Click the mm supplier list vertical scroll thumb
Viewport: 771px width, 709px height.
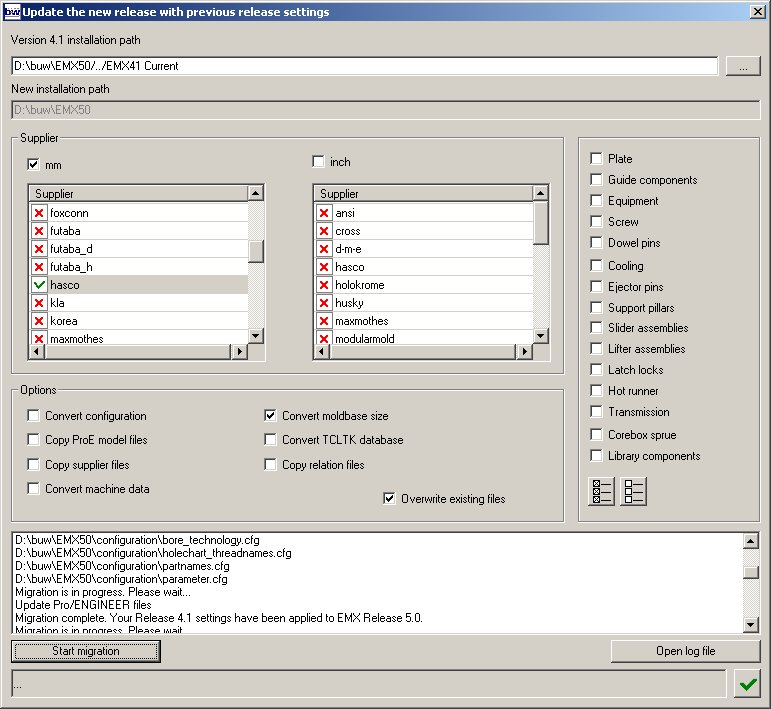coord(256,252)
